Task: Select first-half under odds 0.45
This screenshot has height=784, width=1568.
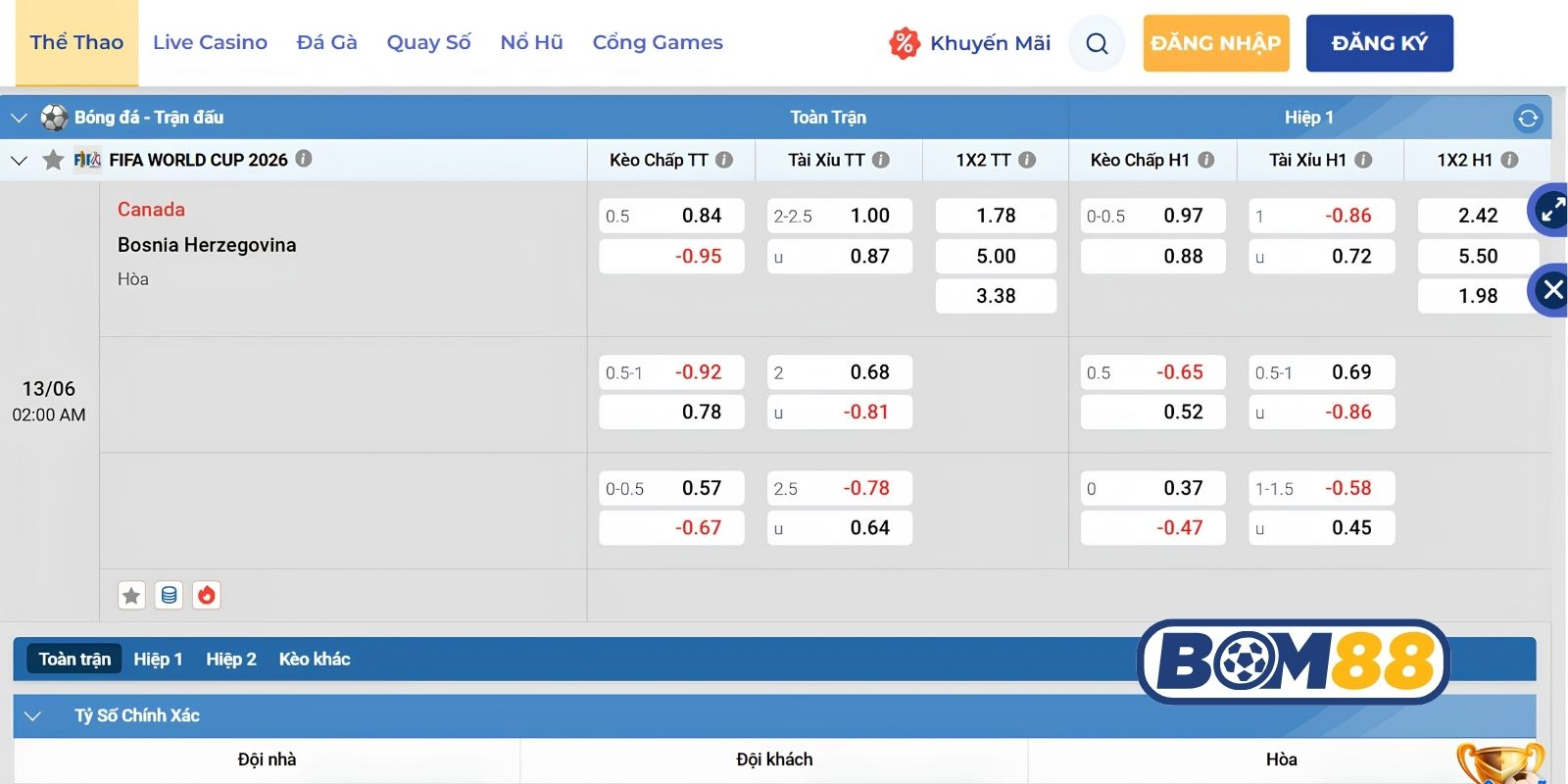Action: [x=1321, y=528]
